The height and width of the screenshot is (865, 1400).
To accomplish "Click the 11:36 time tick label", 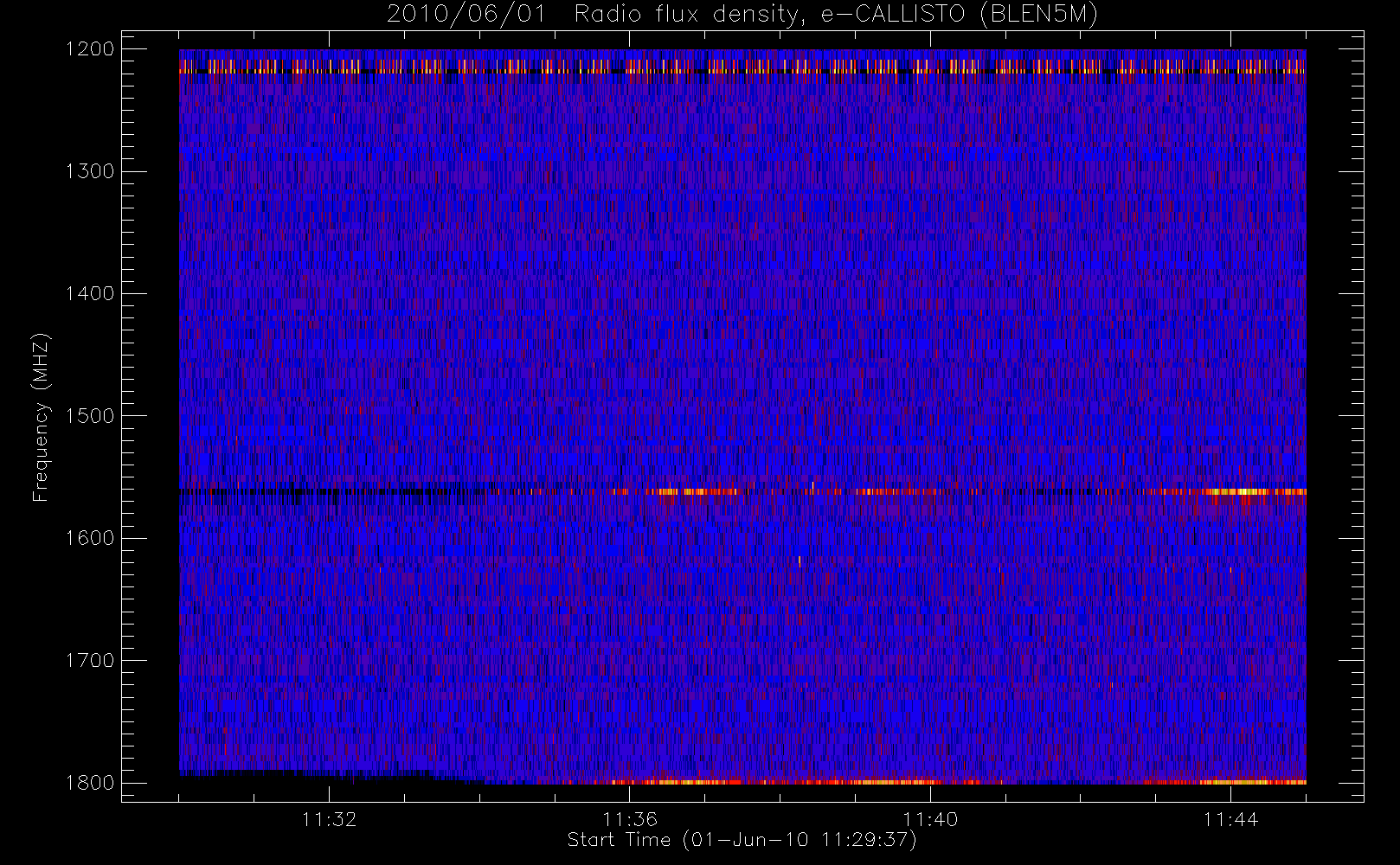I will click(x=630, y=819).
